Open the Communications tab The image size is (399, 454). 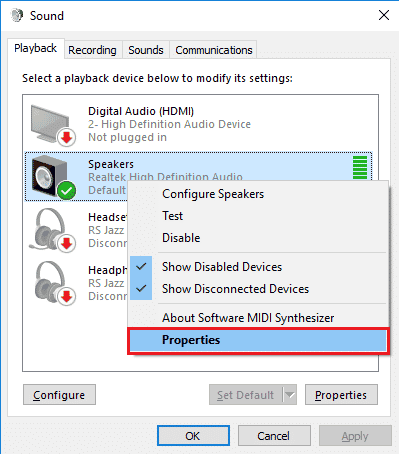point(214,50)
